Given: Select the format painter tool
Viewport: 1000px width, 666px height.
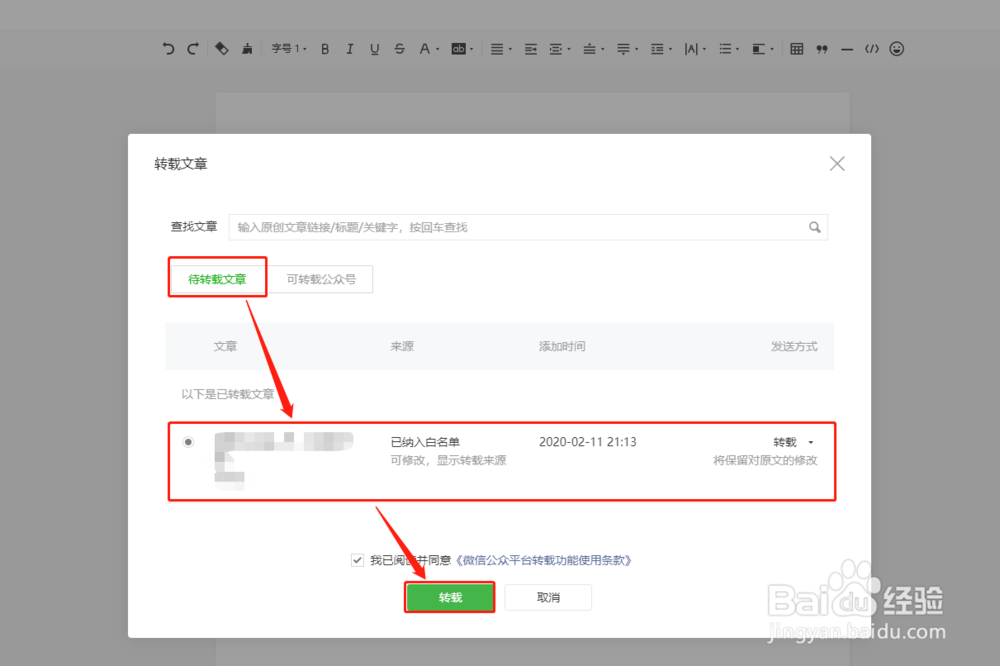Looking at the screenshot, I should [x=221, y=49].
